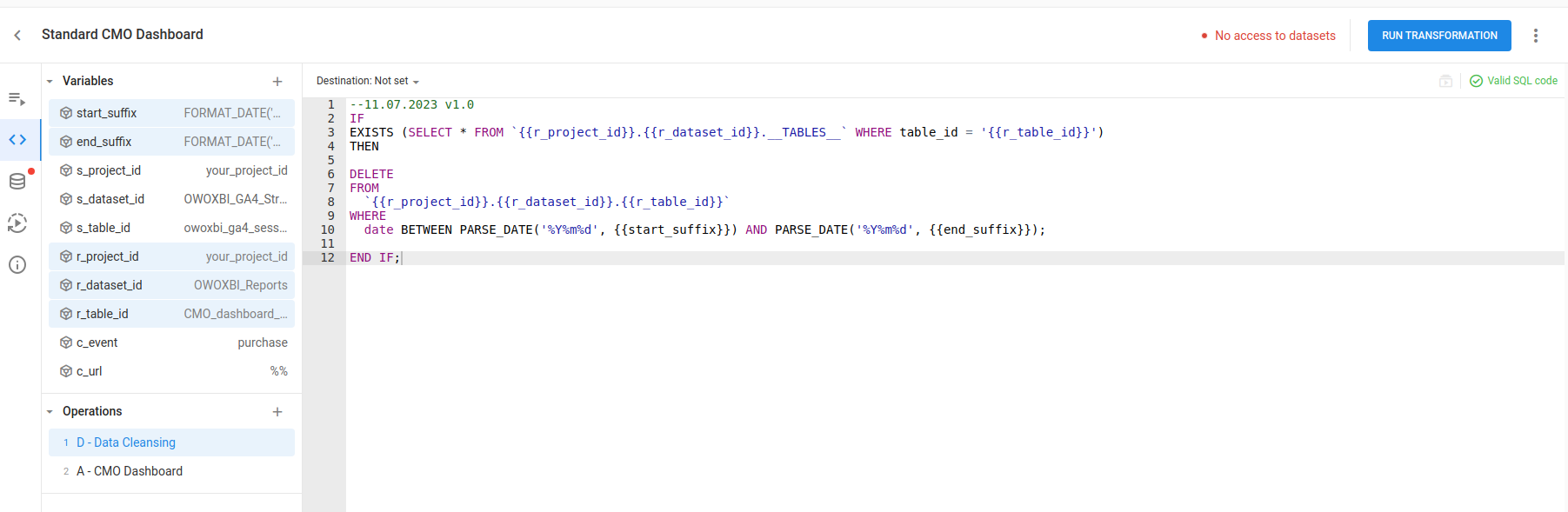Collapse the Variables section
Screen dimensions: 1568x512
click(50, 82)
